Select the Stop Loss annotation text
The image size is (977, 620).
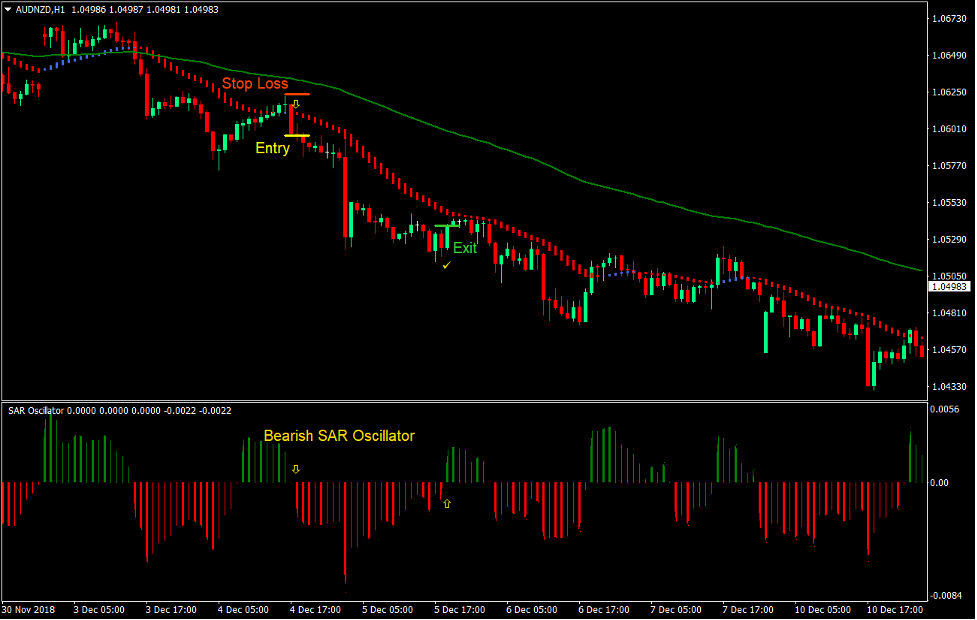pyautogui.click(x=257, y=84)
